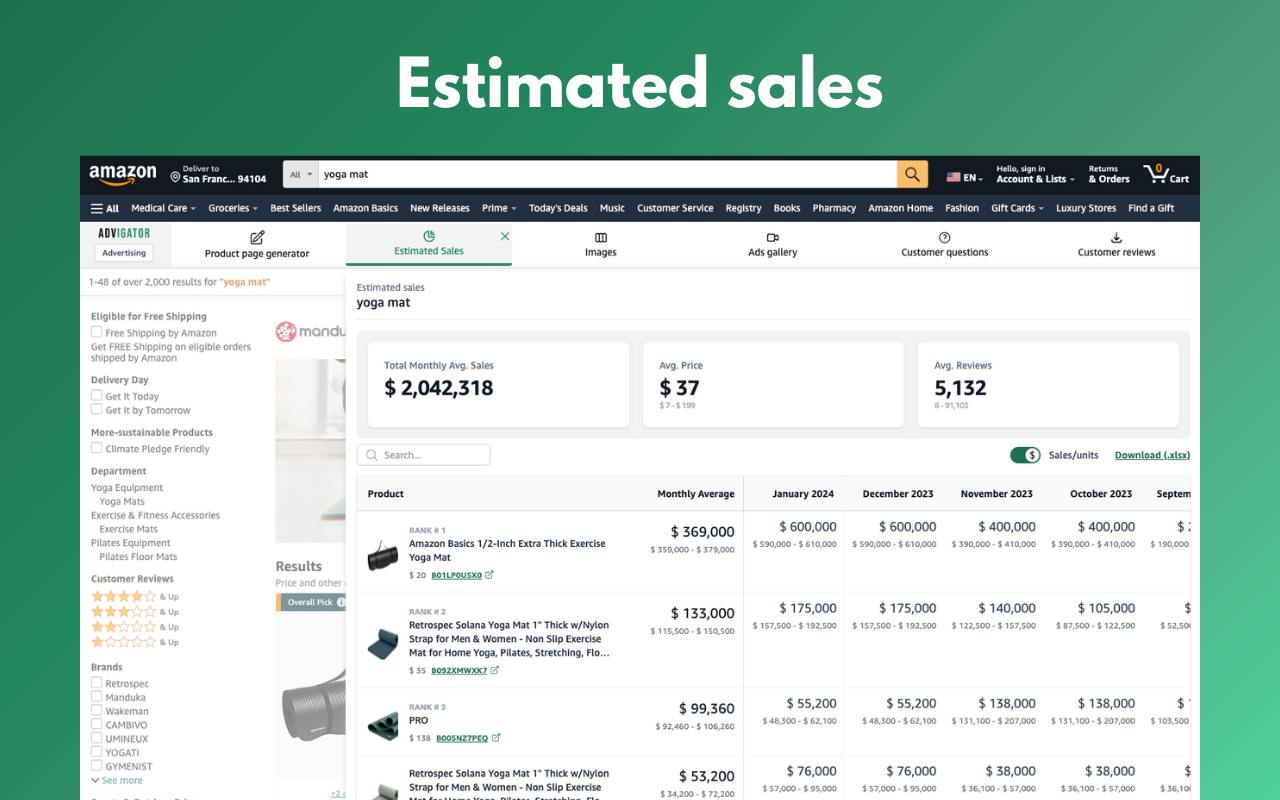Check Climate Pledge Friendly

(x=97, y=448)
